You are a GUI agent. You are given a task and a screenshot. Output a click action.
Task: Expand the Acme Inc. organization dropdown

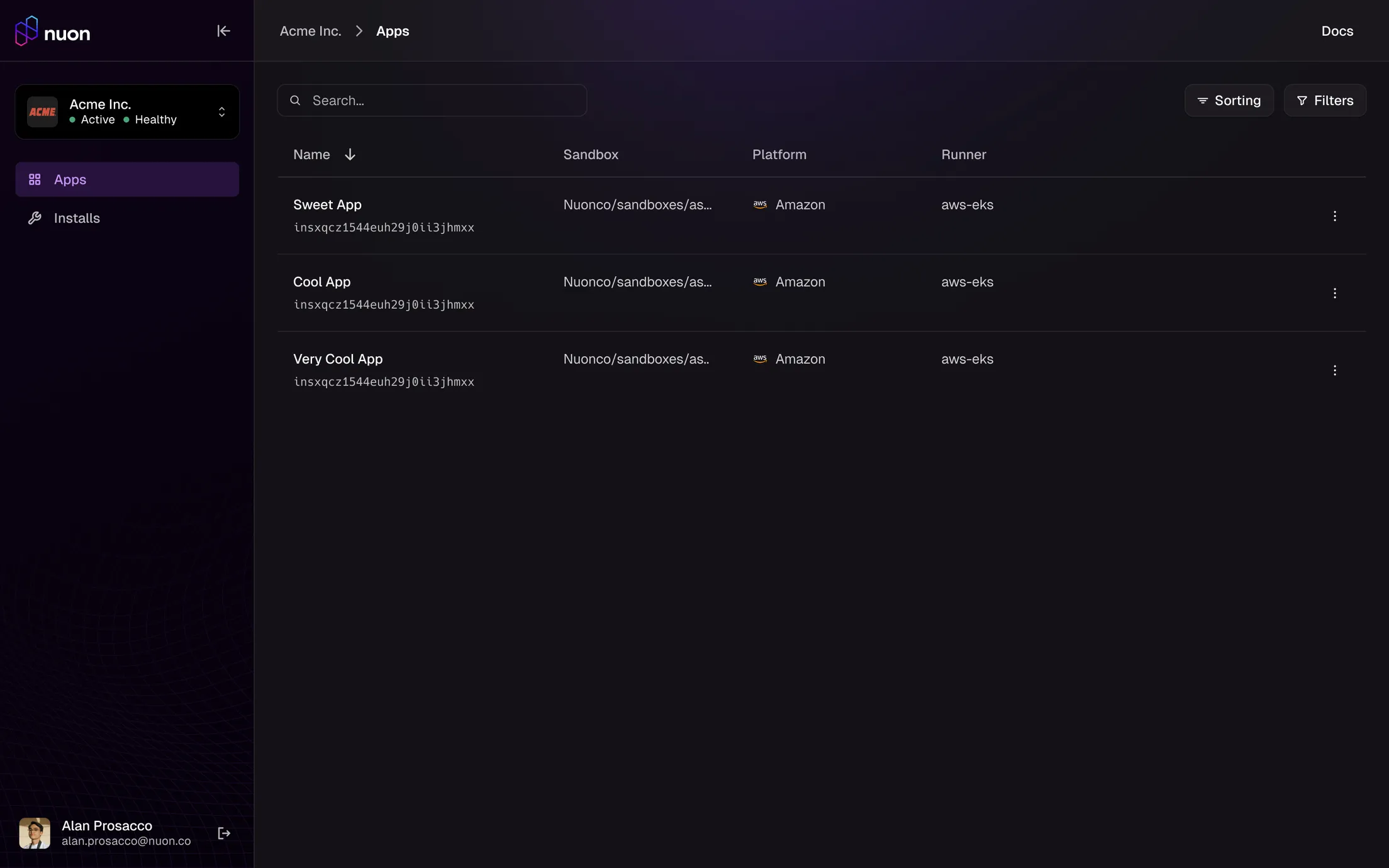(221, 111)
